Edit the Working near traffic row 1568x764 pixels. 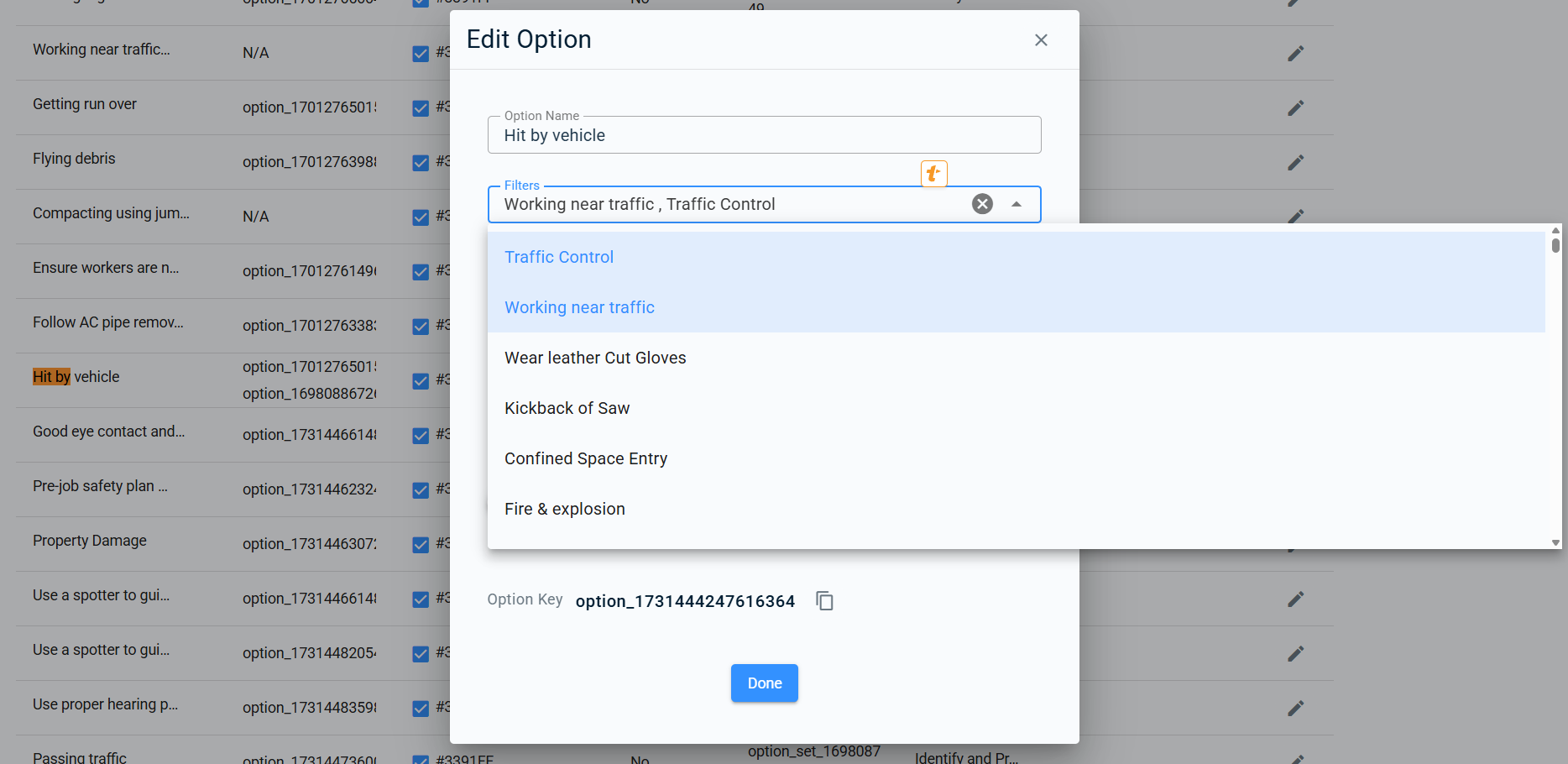[1295, 54]
